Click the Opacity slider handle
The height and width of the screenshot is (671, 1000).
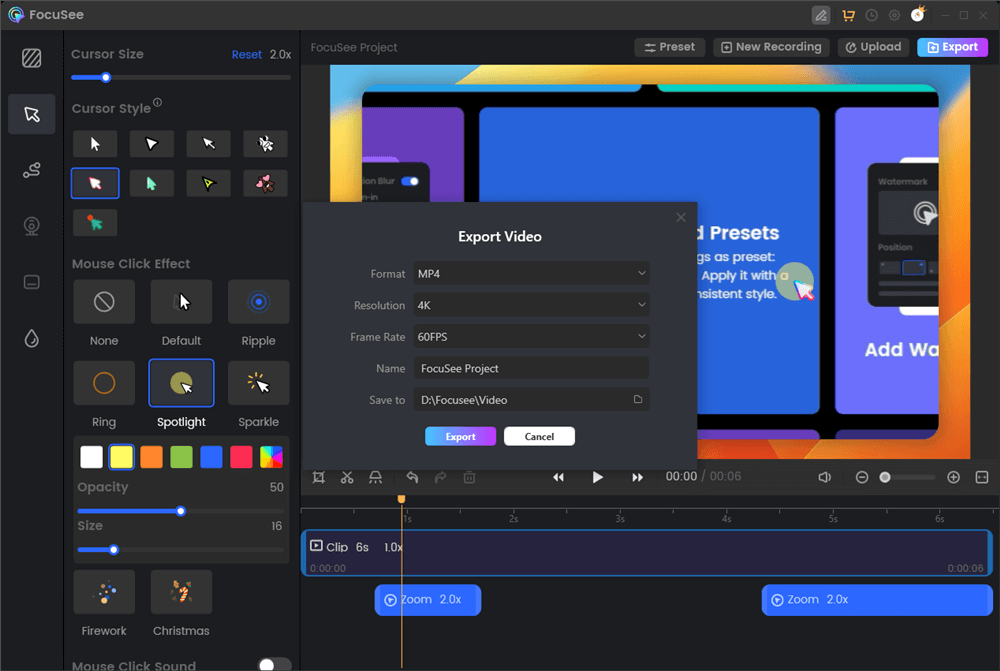[180, 511]
